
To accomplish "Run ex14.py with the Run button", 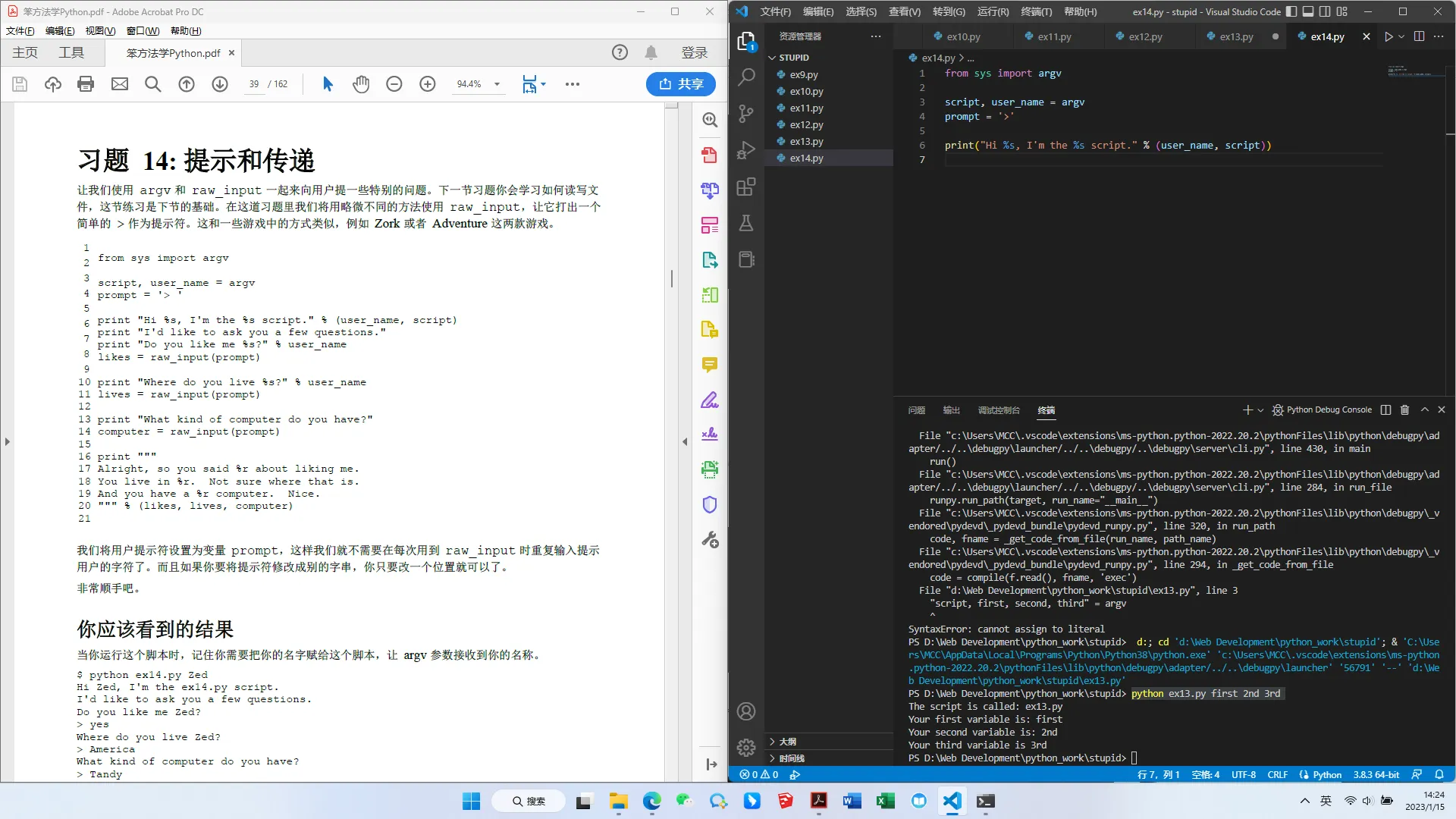I will tap(1388, 36).
